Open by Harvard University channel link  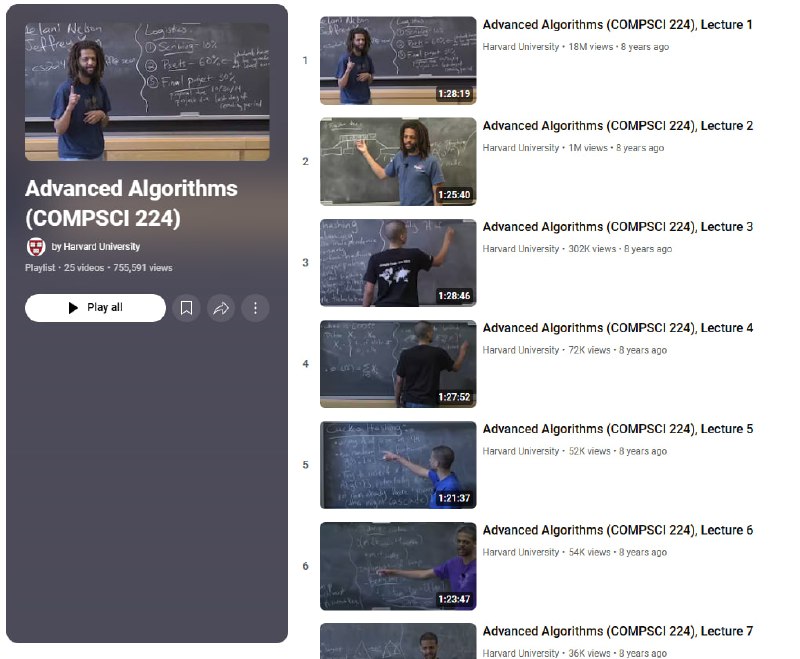(95, 247)
